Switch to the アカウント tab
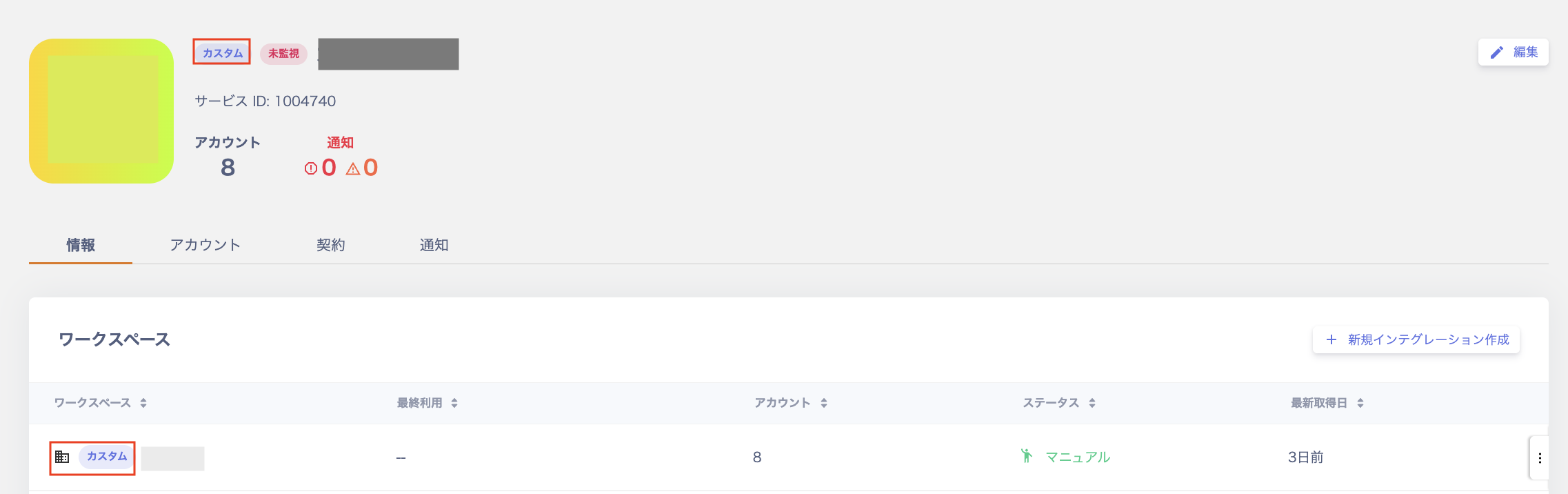The height and width of the screenshot is (494, 1568). click(205, 245)
